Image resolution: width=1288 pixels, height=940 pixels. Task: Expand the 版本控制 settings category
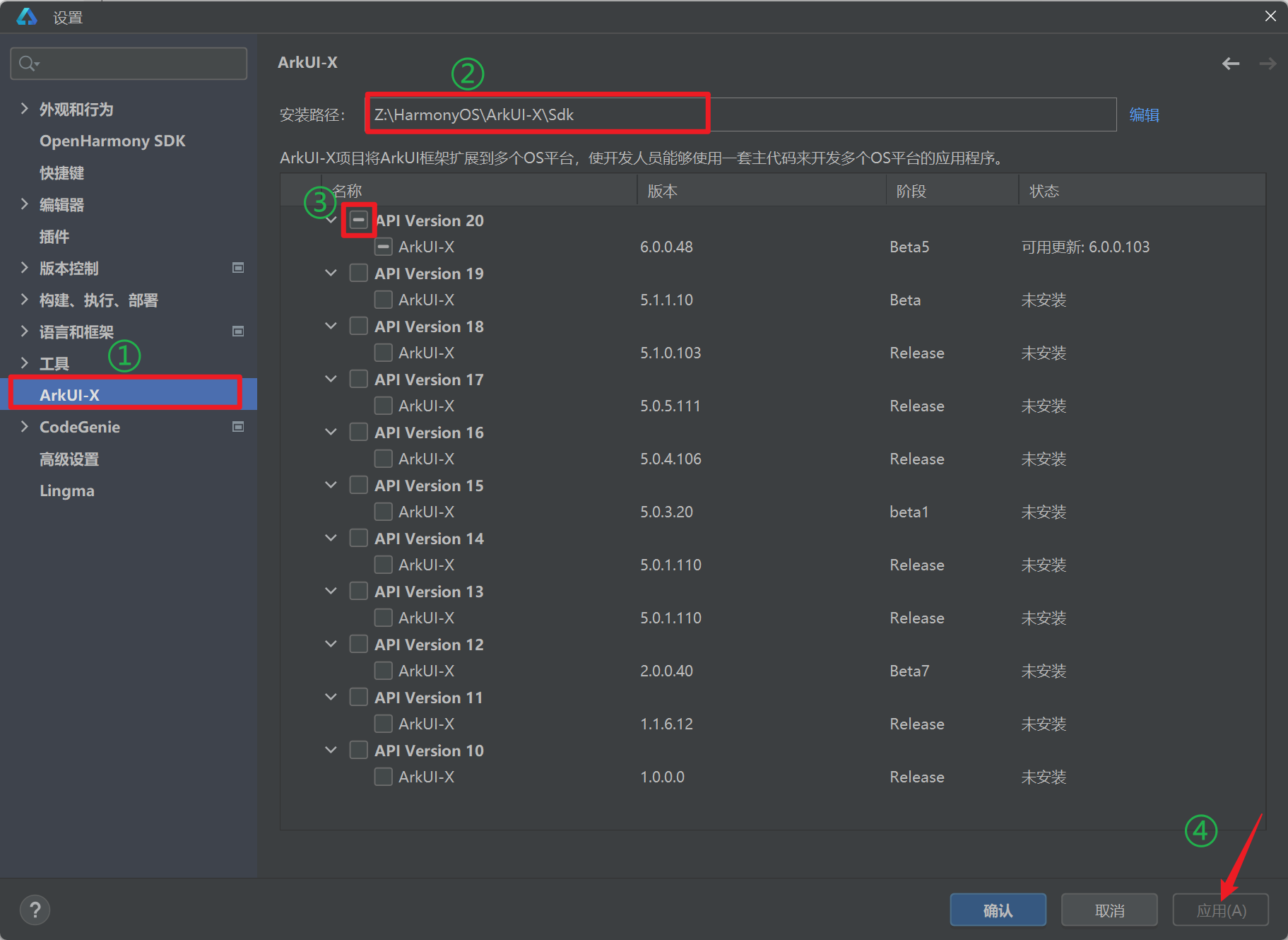(x=25, y=268)
